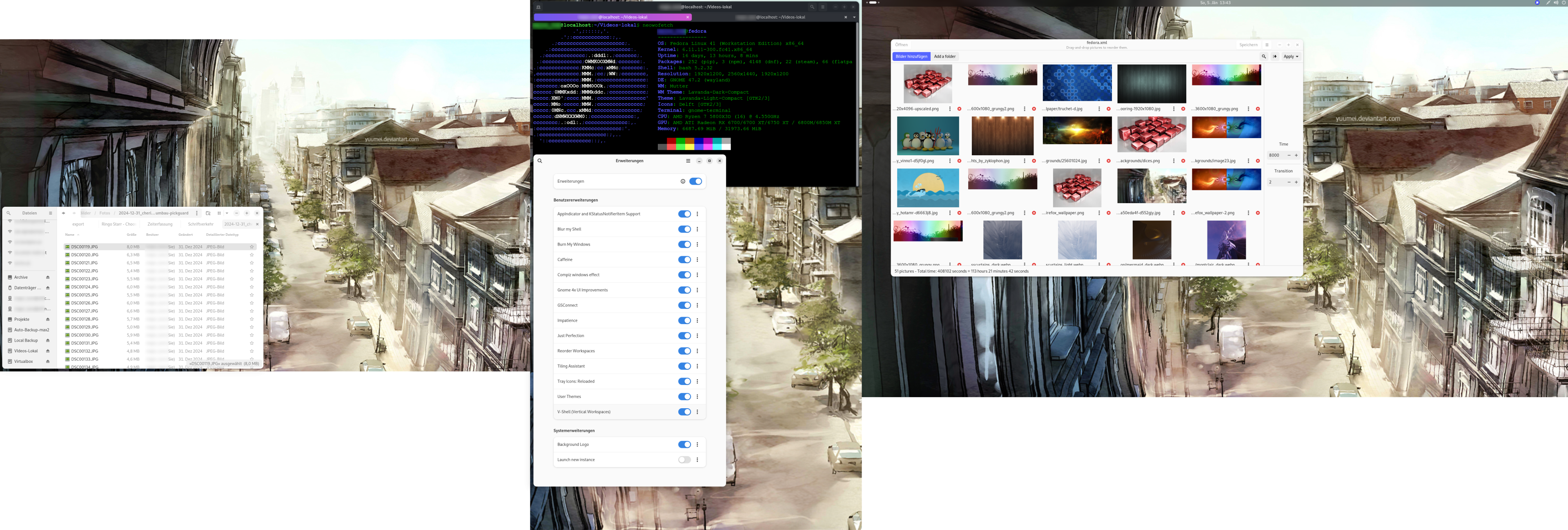The width and height of the screenshot is (1568, 530).
Task: Open the Apply dropdown menu
Action: 1291,57
